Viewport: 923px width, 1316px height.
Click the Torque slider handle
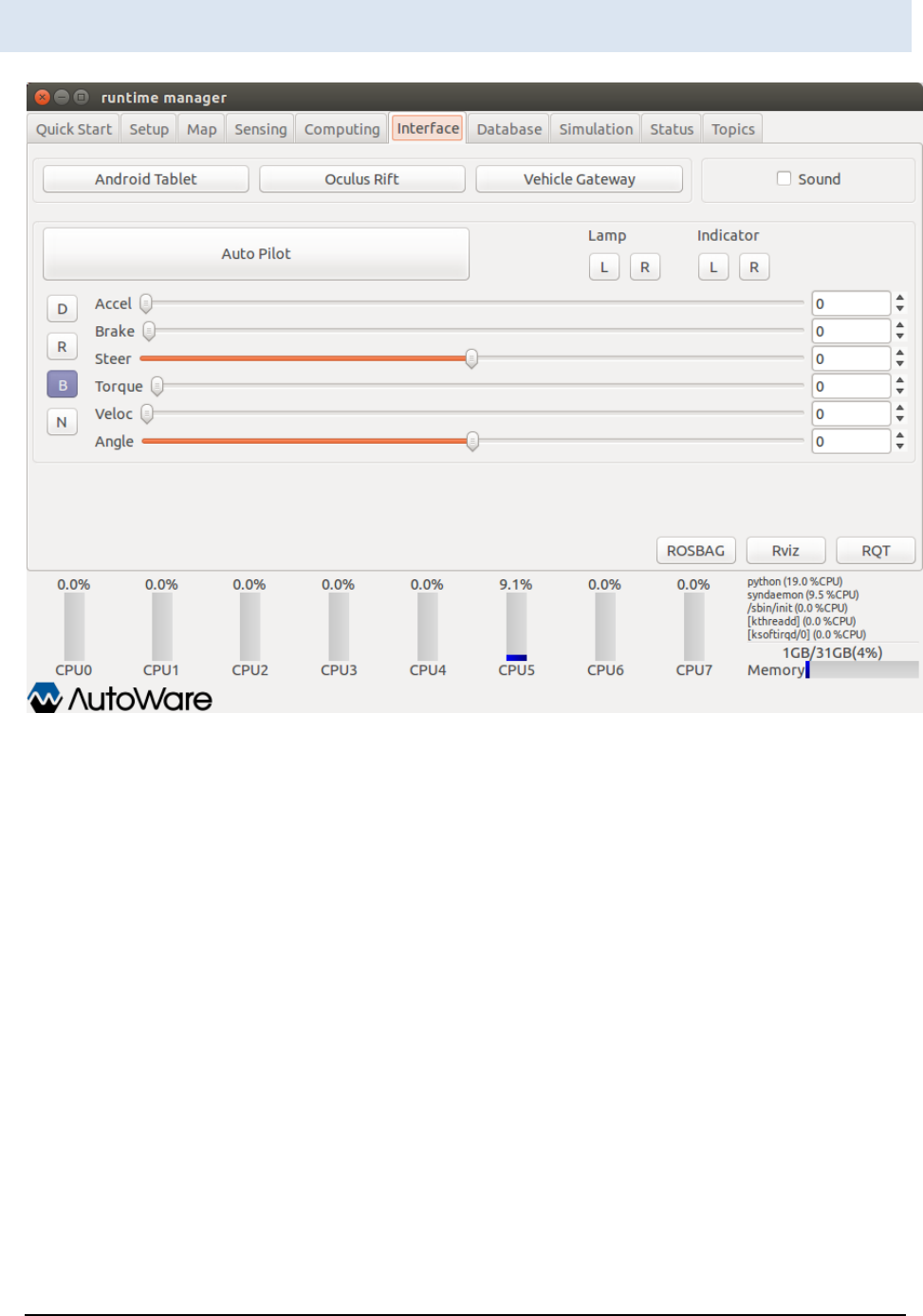pos(157,386)
